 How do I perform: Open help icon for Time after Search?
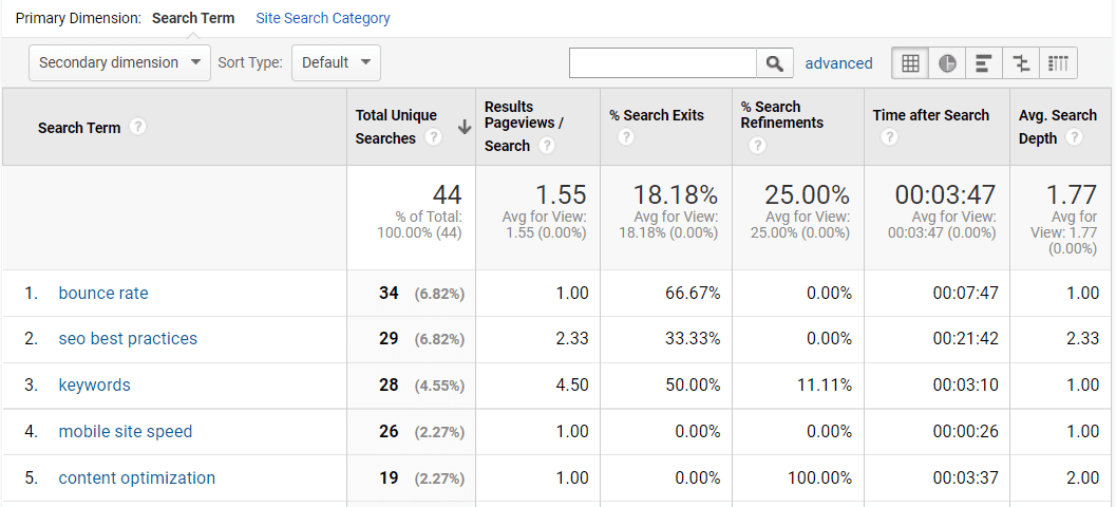tap(889, 137)
